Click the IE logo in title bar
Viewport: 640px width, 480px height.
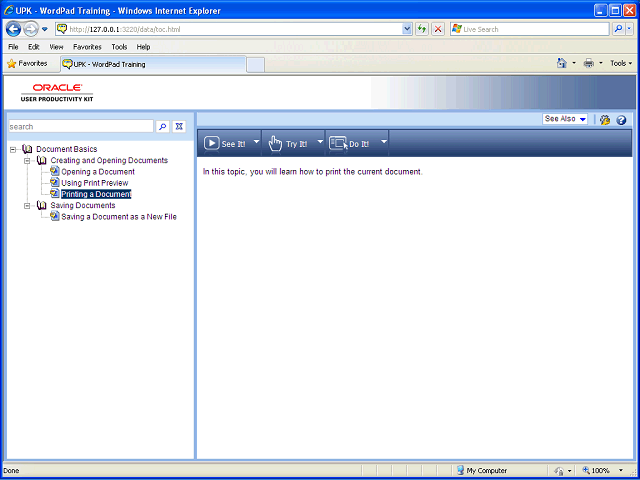[9, 11]
